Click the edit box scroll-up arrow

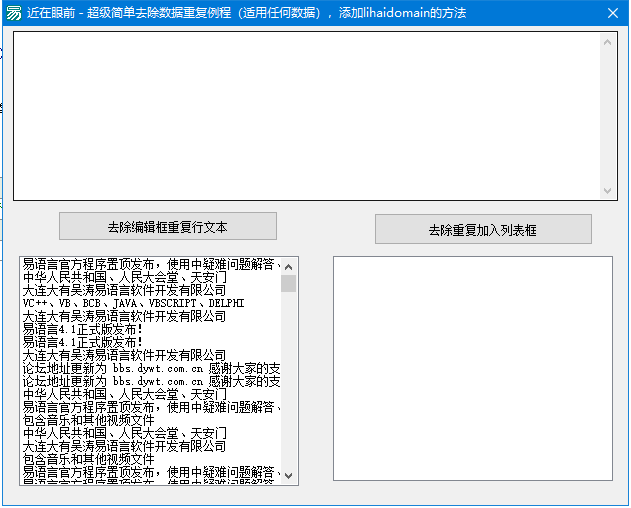tap(608, 42)
